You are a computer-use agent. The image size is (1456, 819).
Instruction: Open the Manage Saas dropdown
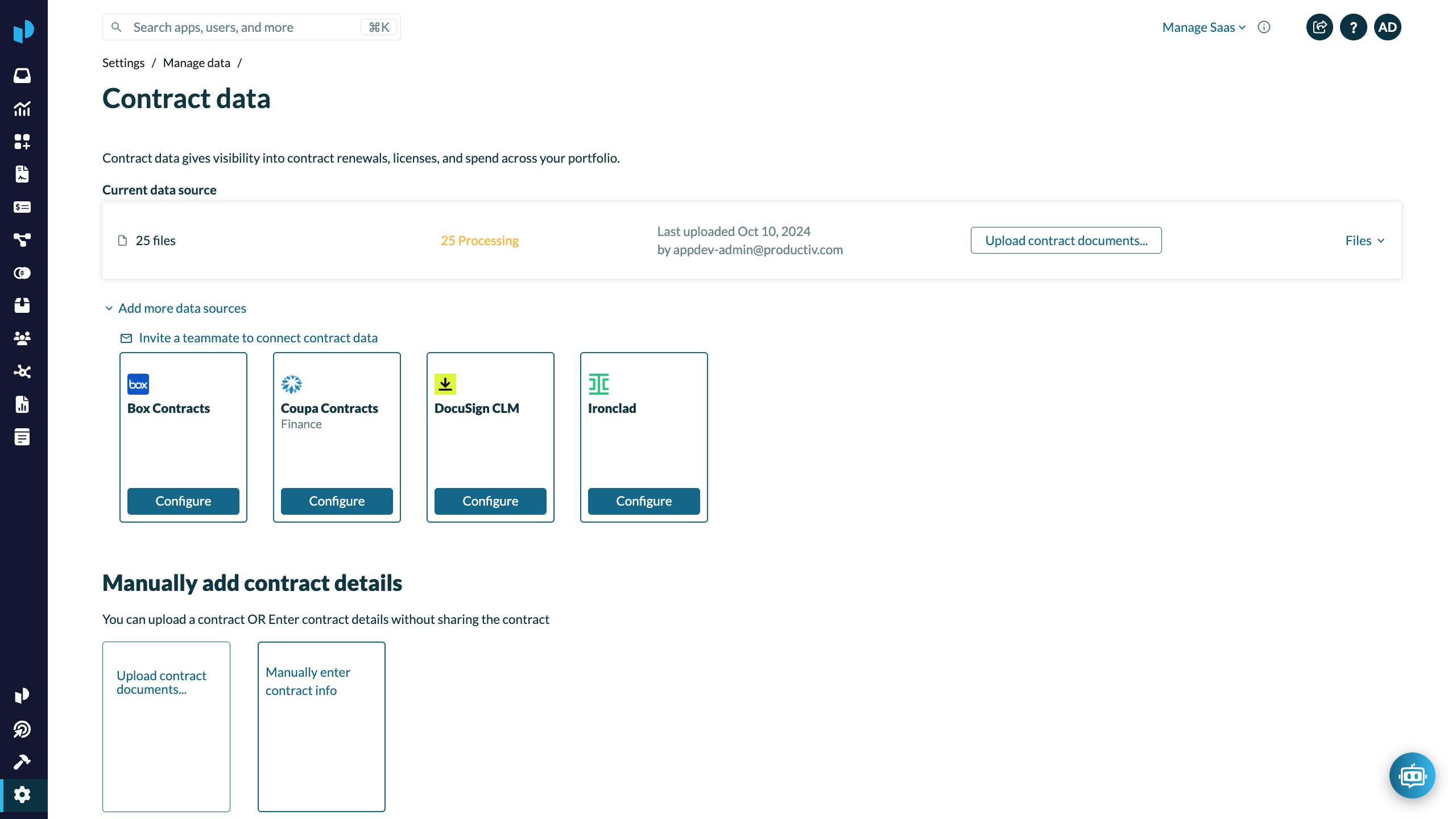point(1203,27)
